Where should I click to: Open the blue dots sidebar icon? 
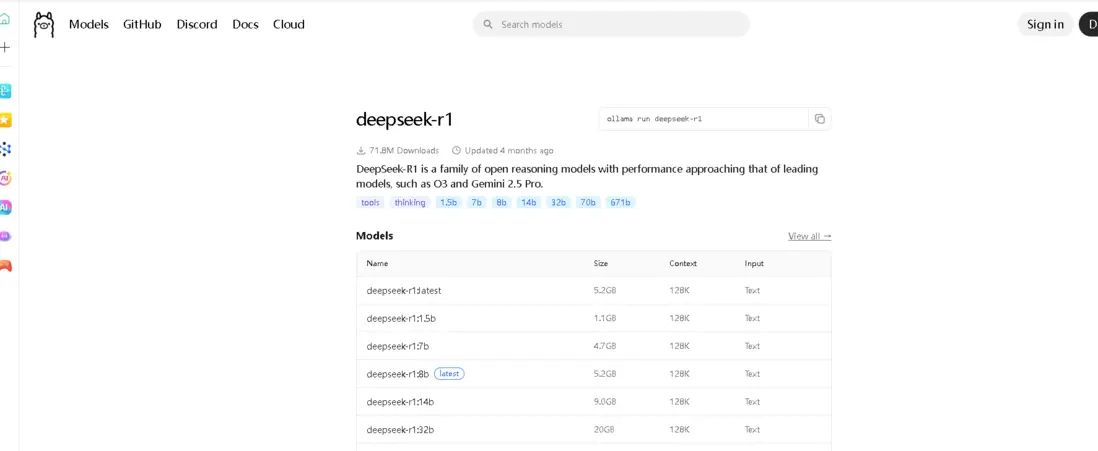click(x=5, y=149)
